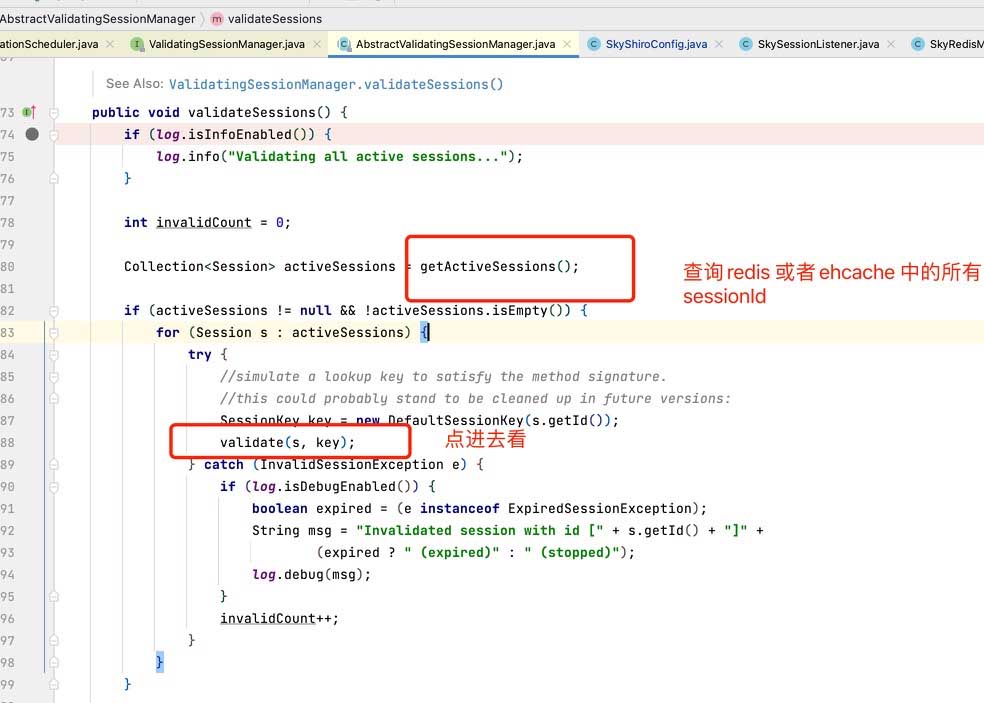Switch to the ationScheduler.java tab
The image size is (984, 703).
coord(49,44)
